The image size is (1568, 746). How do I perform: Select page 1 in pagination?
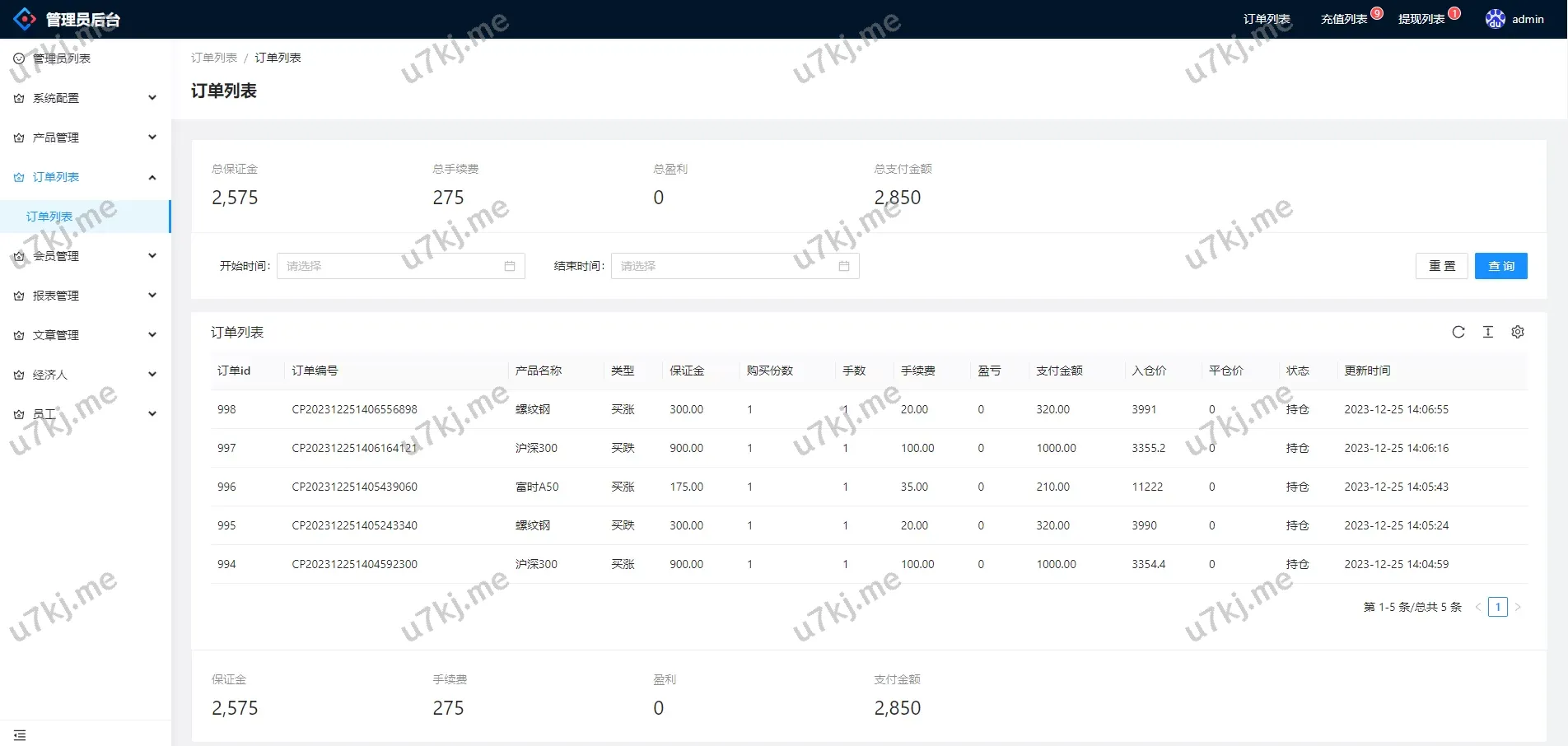pos(1497,607)
